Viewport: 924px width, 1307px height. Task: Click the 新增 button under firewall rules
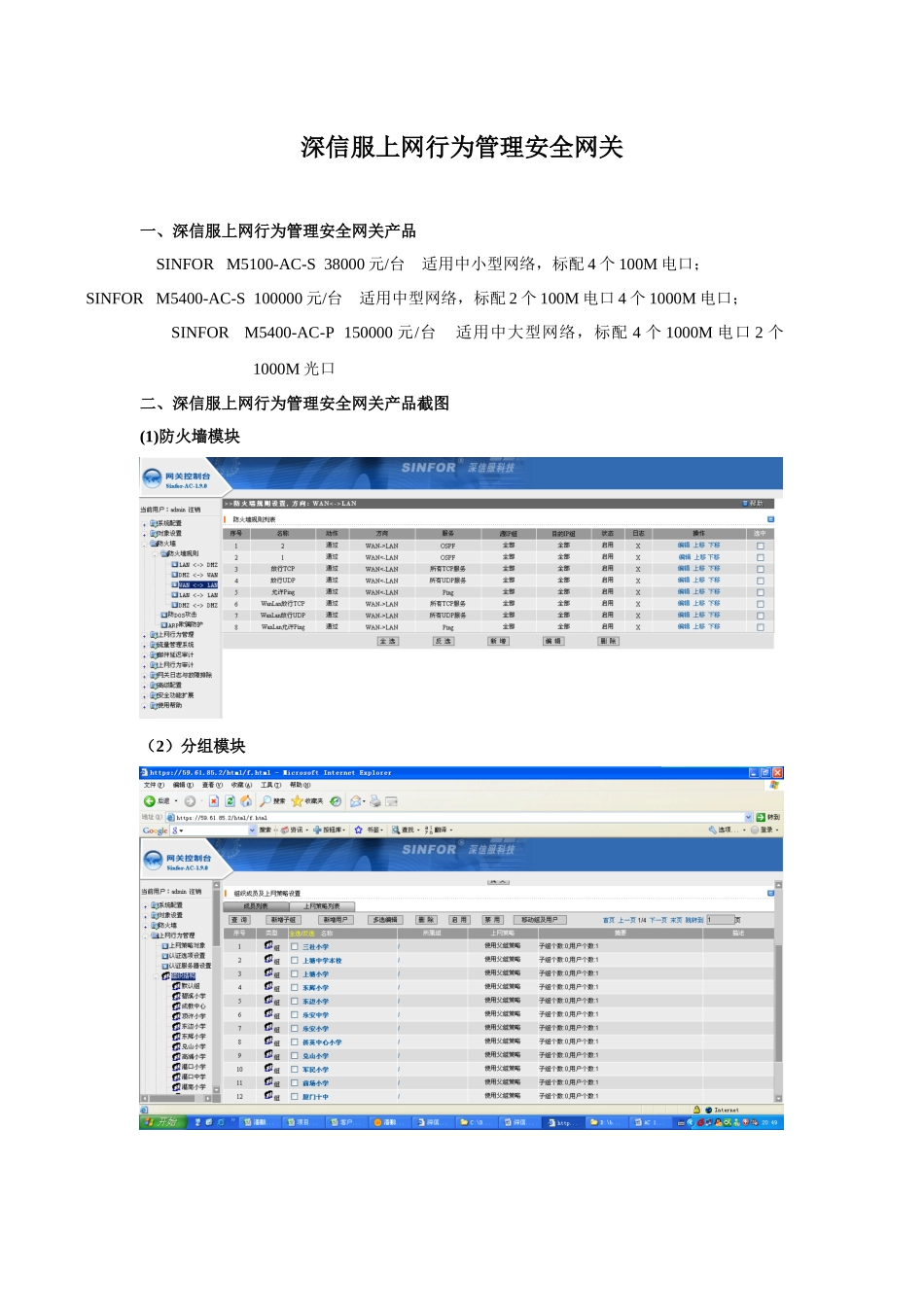point(497,641)
